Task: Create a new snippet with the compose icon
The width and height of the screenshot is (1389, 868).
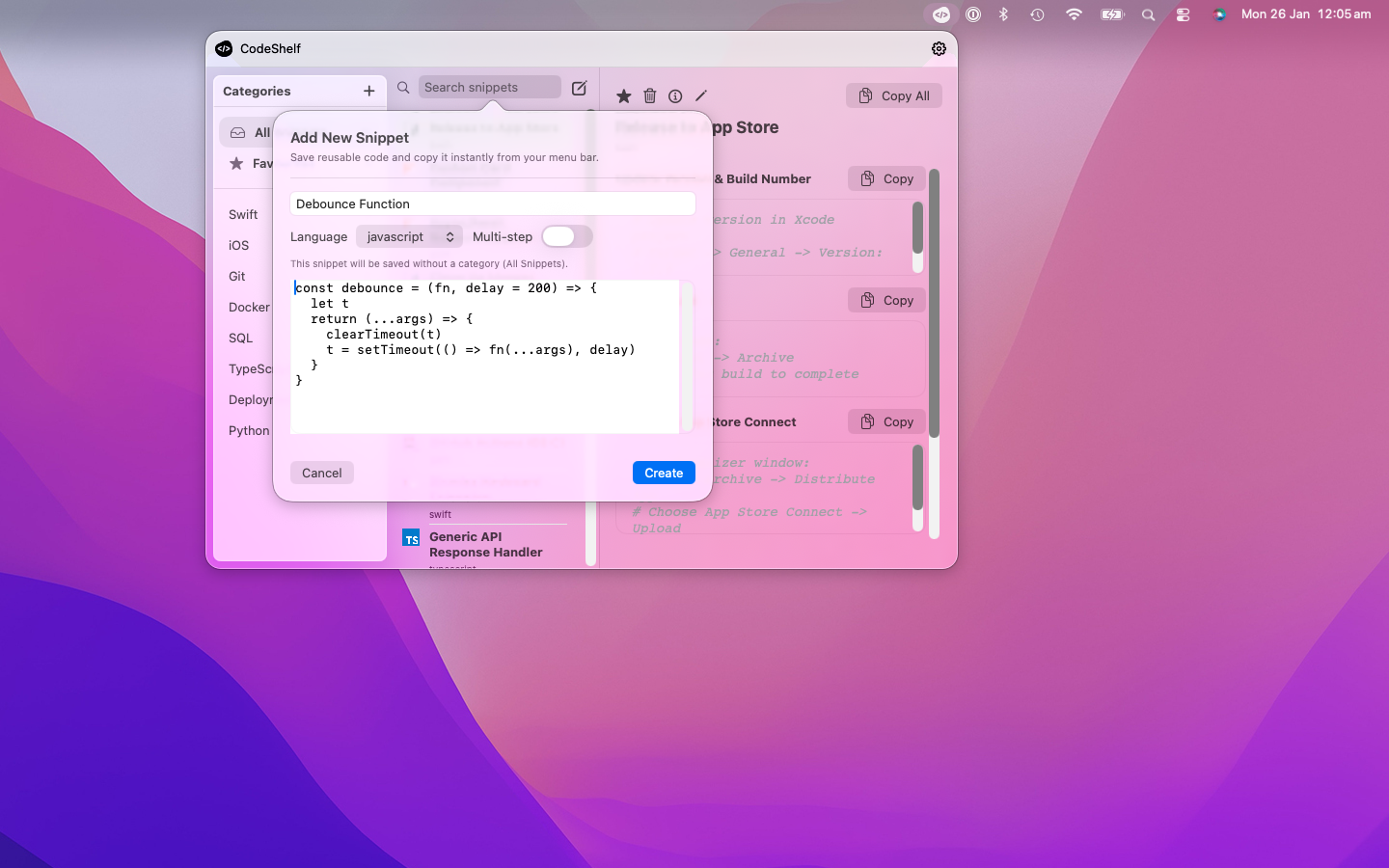Action: coord(579,87)
